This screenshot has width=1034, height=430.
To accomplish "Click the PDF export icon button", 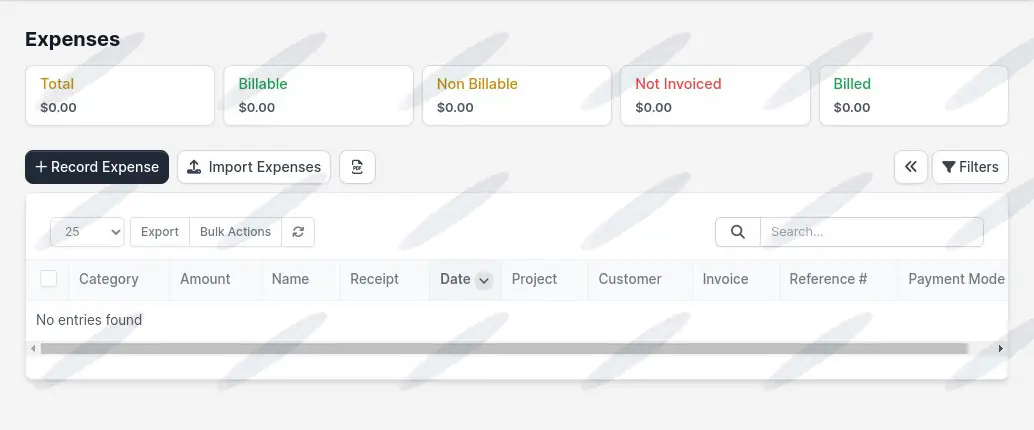I will coord(357,167).
